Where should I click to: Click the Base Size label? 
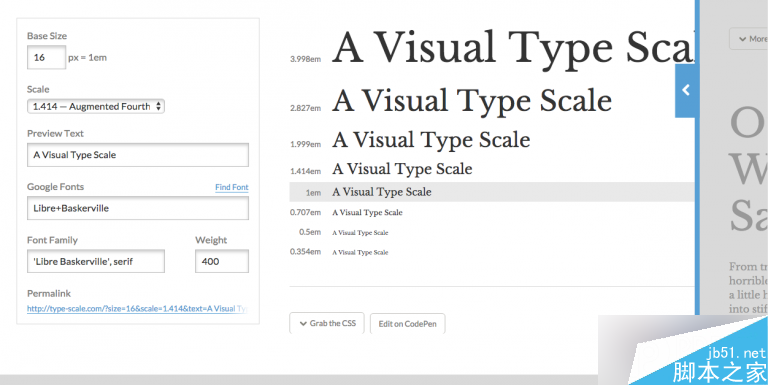point(47,36)
